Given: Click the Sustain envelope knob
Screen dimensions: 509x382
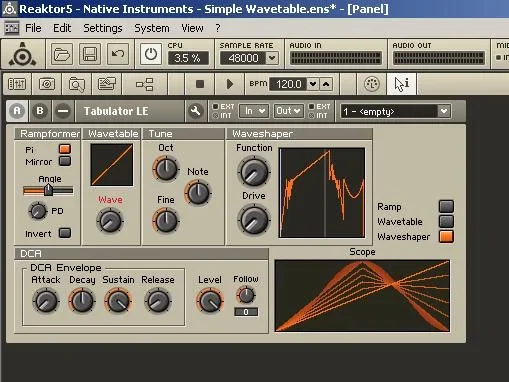Looking at the screenshot, I should click(118, 301).
